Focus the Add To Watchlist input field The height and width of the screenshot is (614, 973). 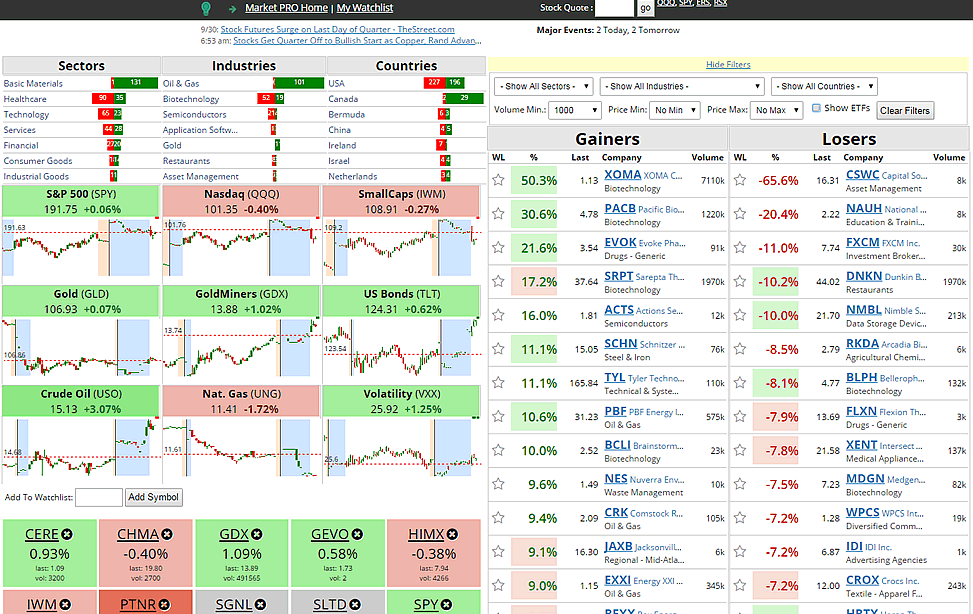pyautogui.click(x=99, y=497)
